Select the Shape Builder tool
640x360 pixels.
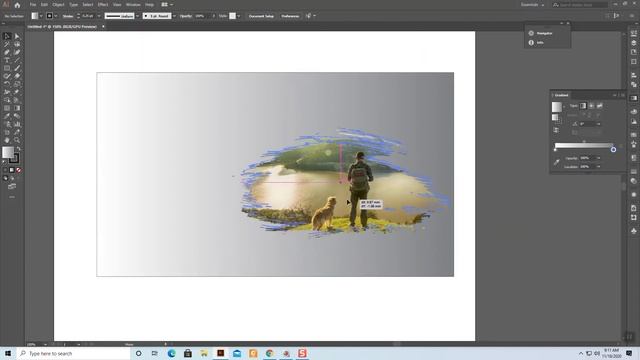pos(7,100)
